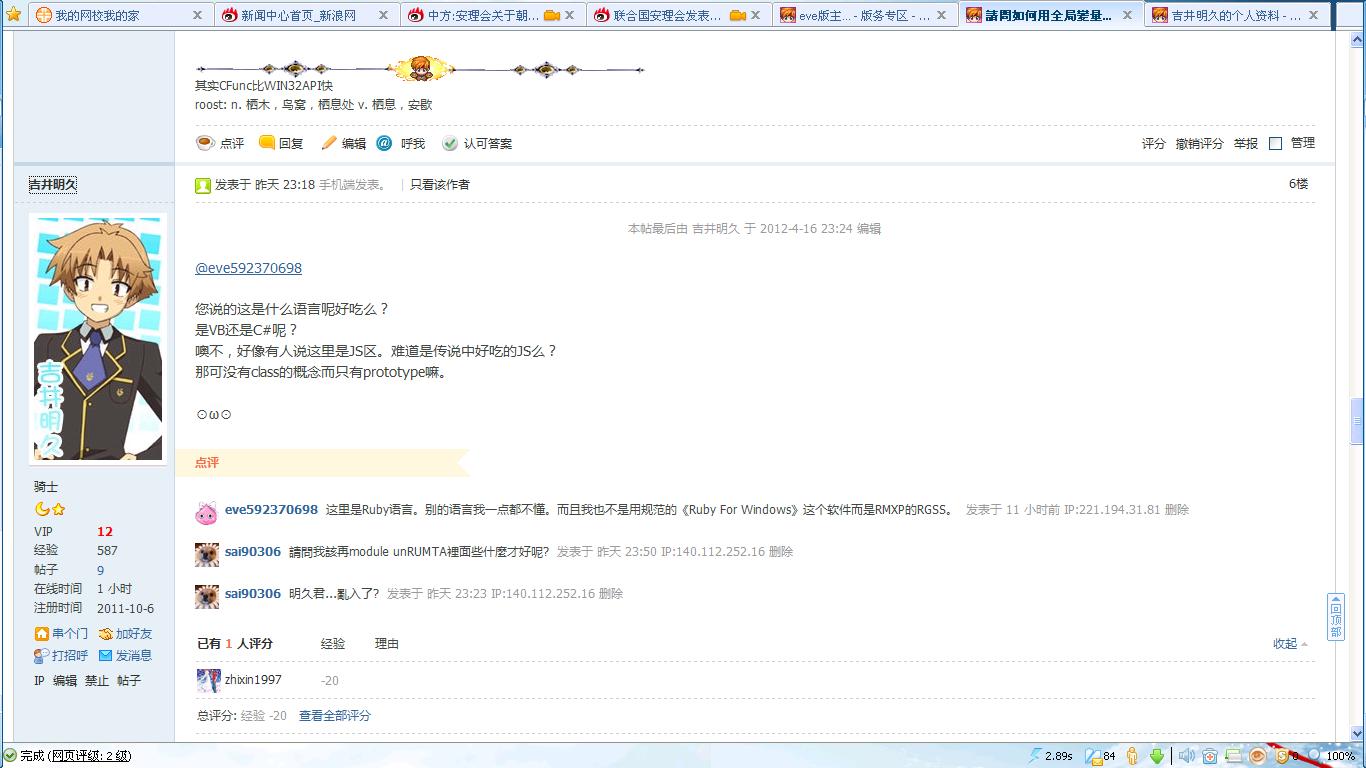Screen dimensions: 1366x768
Task: Click the 打招呼 greeting icon
Action: click(x=41, y=656)
